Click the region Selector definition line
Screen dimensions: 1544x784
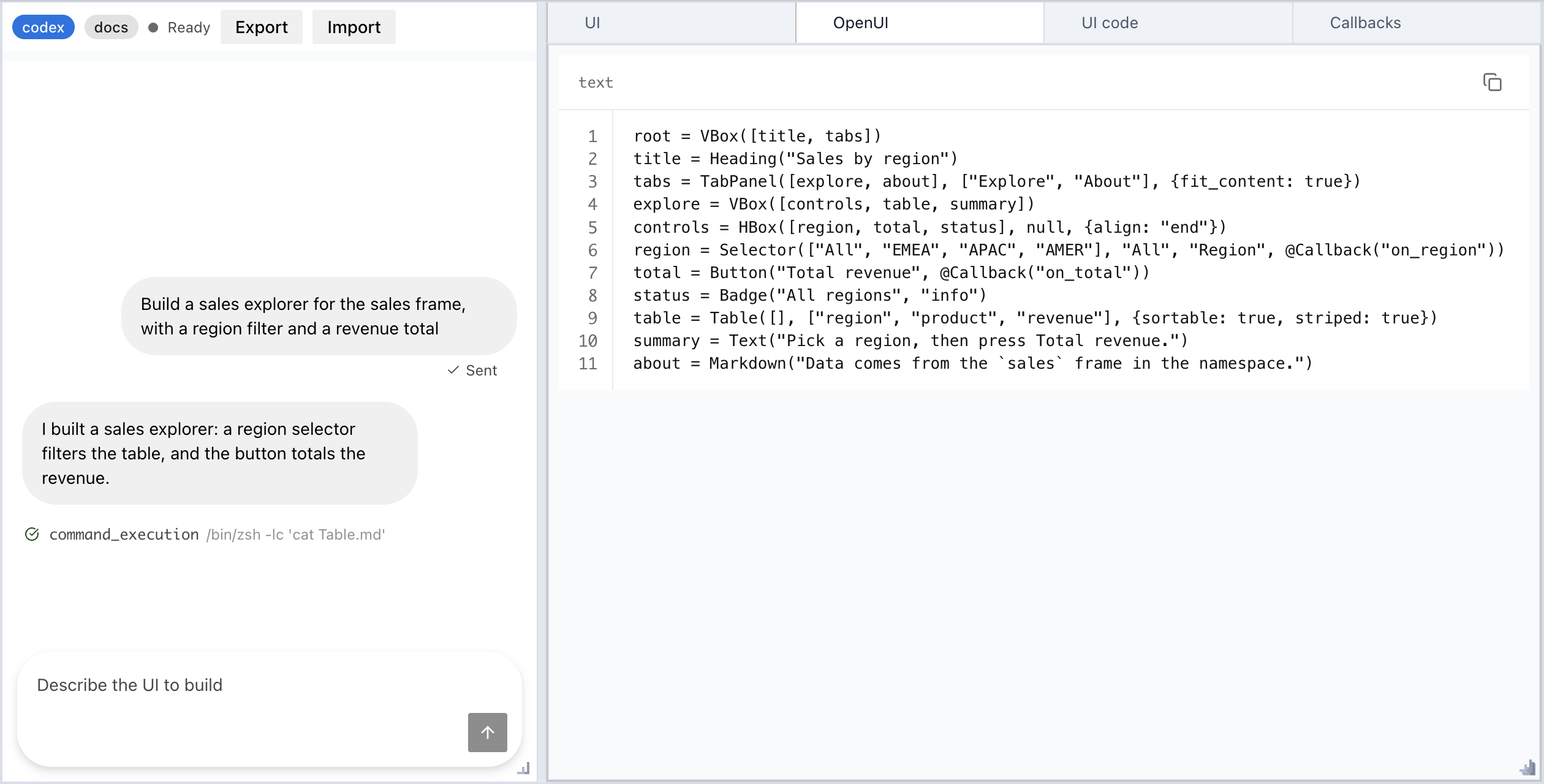pyautogui.click(x=1069, y=250)
